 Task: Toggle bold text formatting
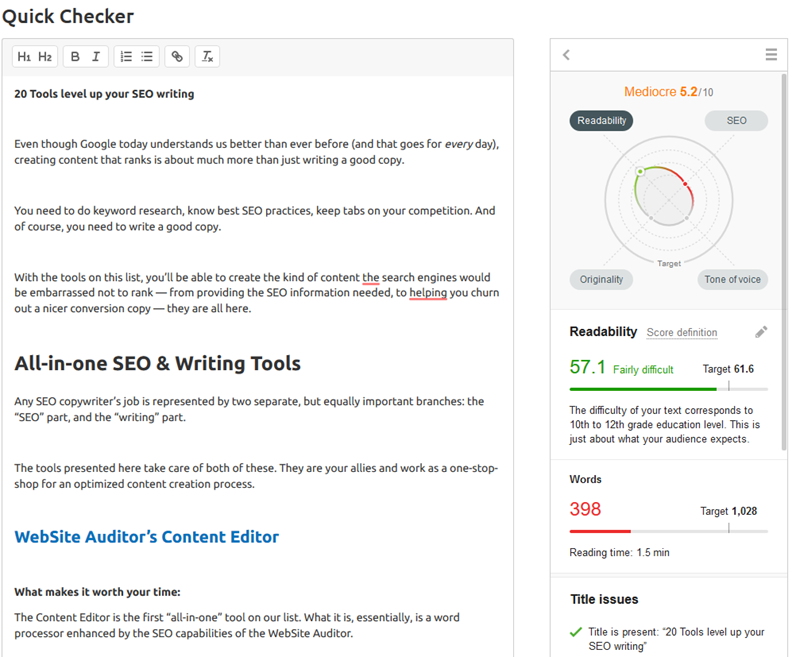click(75, 57)
